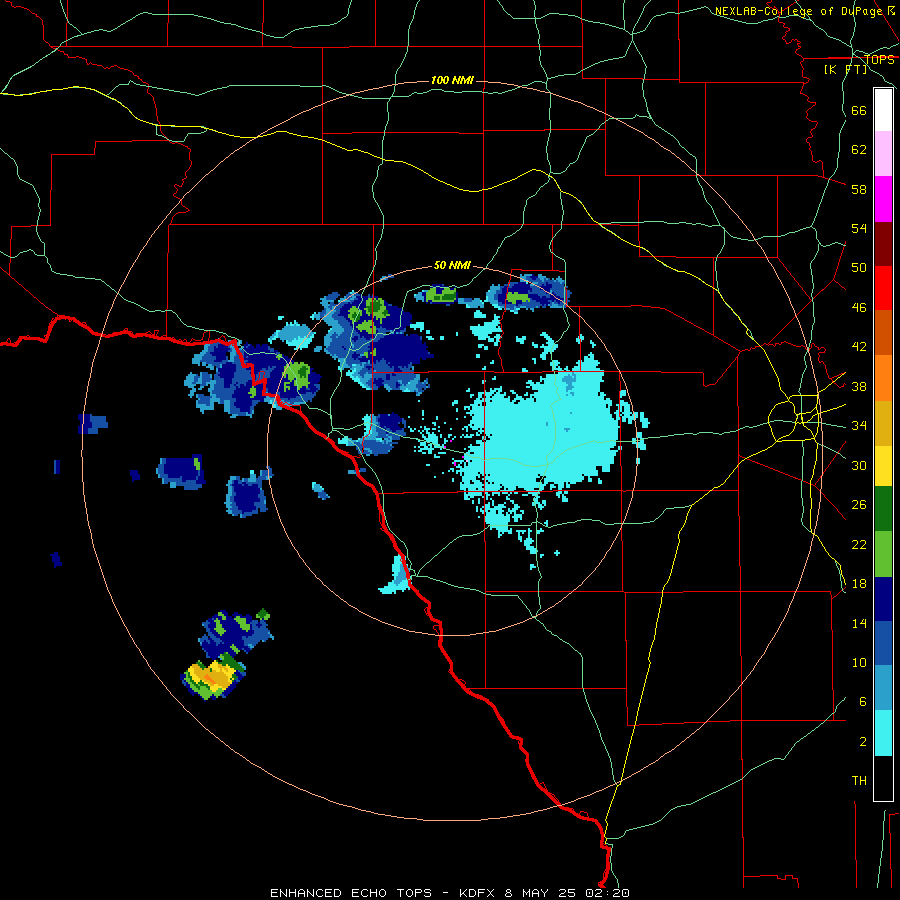Image resolution: width=900 pixels, height=900 pixels.
Task: Click the KDFX station identifier
Action: click(x=476, y=893)
